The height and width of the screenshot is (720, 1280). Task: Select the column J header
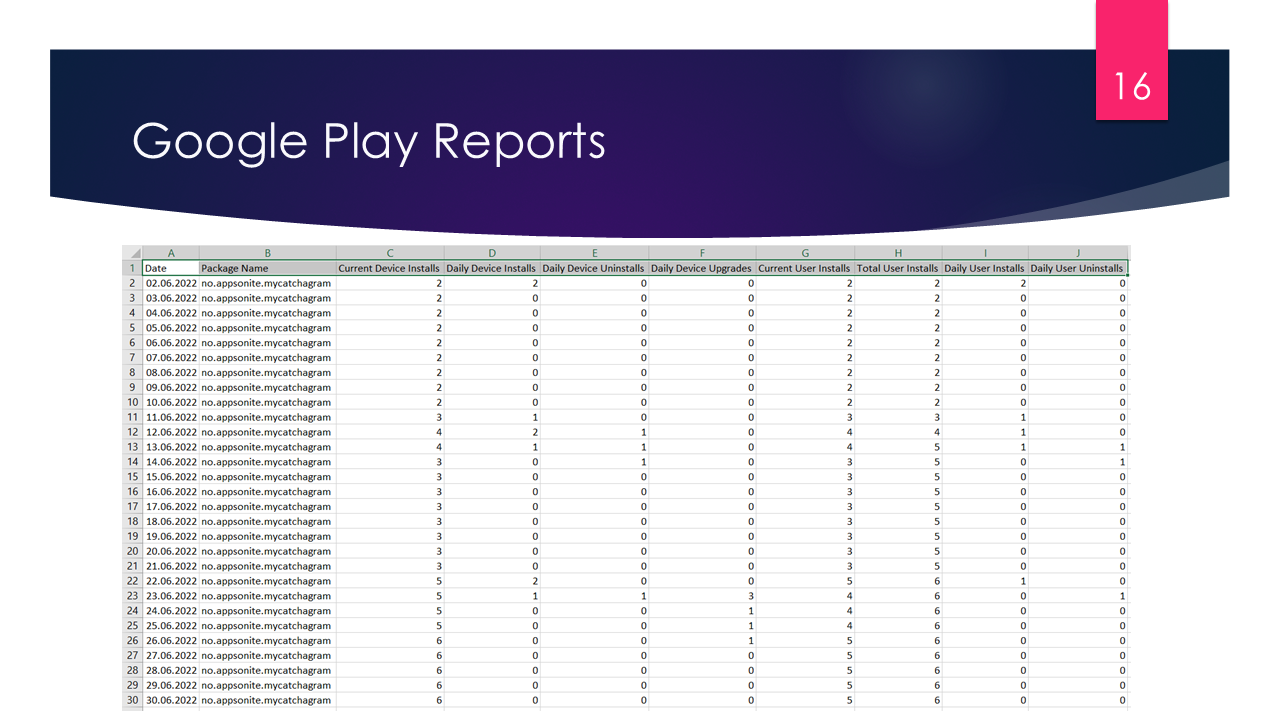[1077, 253]
